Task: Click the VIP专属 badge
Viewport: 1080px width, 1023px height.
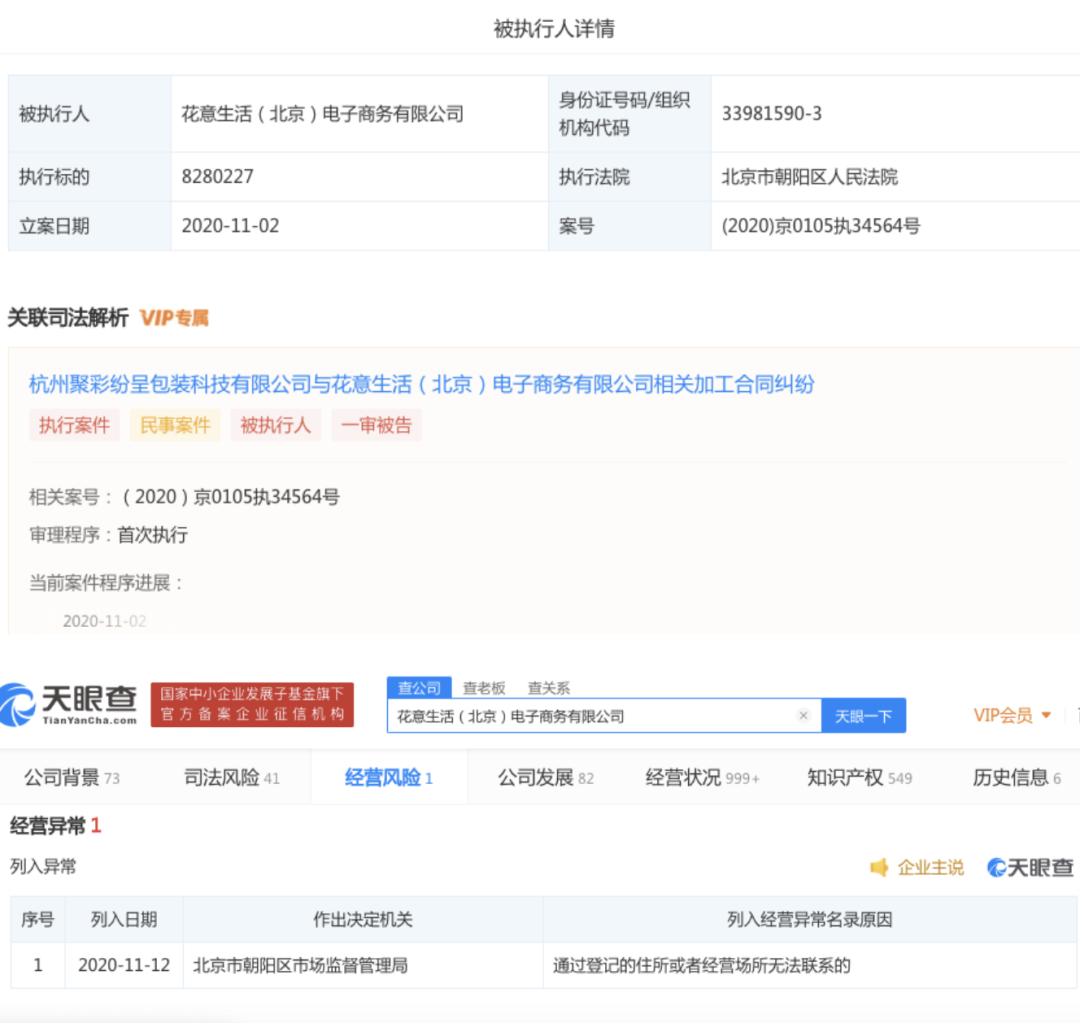Action: [x=174, y=318]
